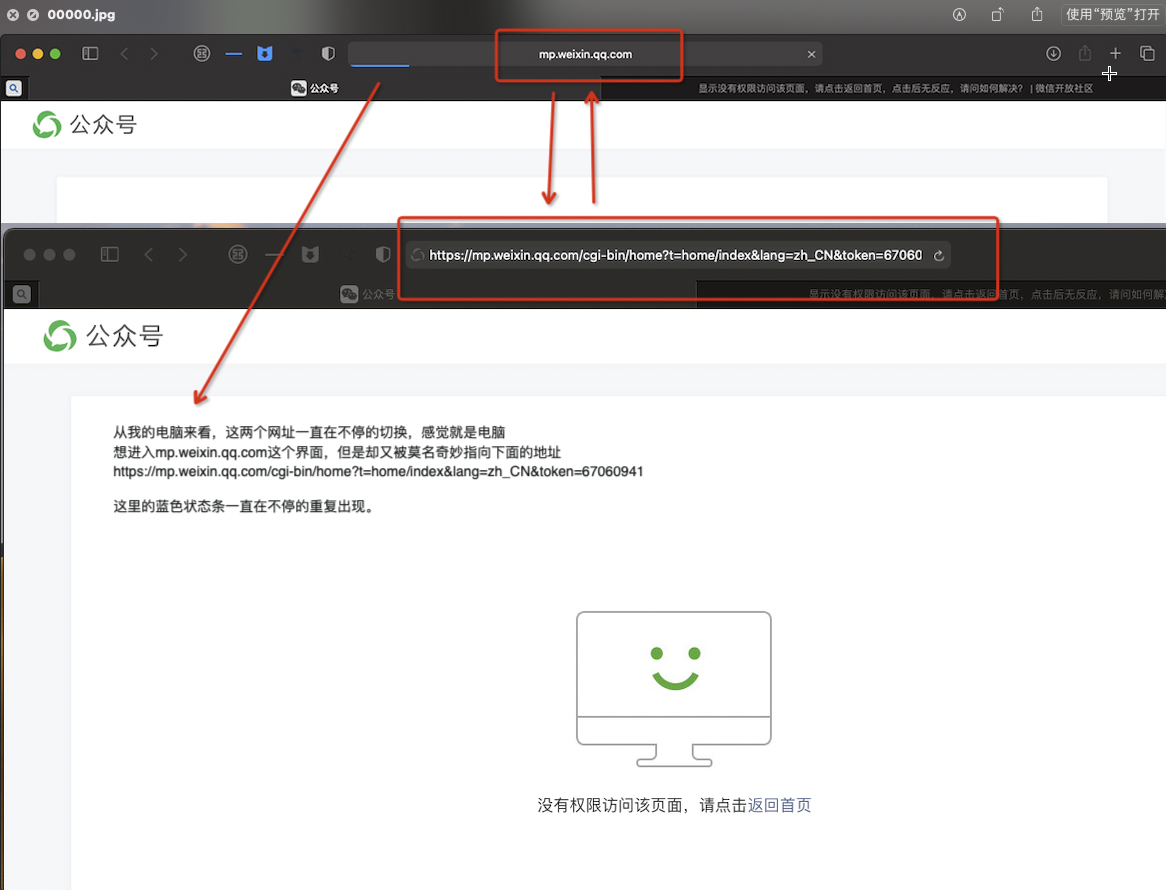Click circular extension icon in lower Safari toolbar

click(x=237, y=254)
